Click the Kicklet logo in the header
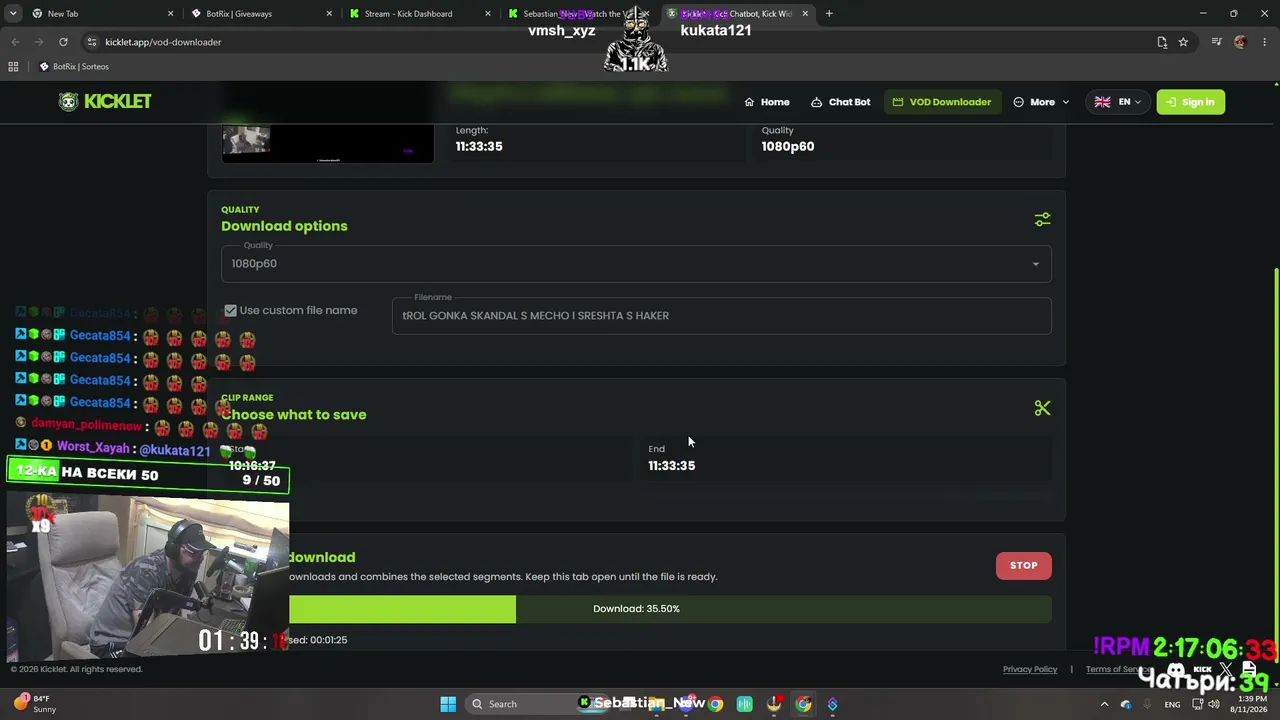1280x720 pixels. (x=105, y=102)
